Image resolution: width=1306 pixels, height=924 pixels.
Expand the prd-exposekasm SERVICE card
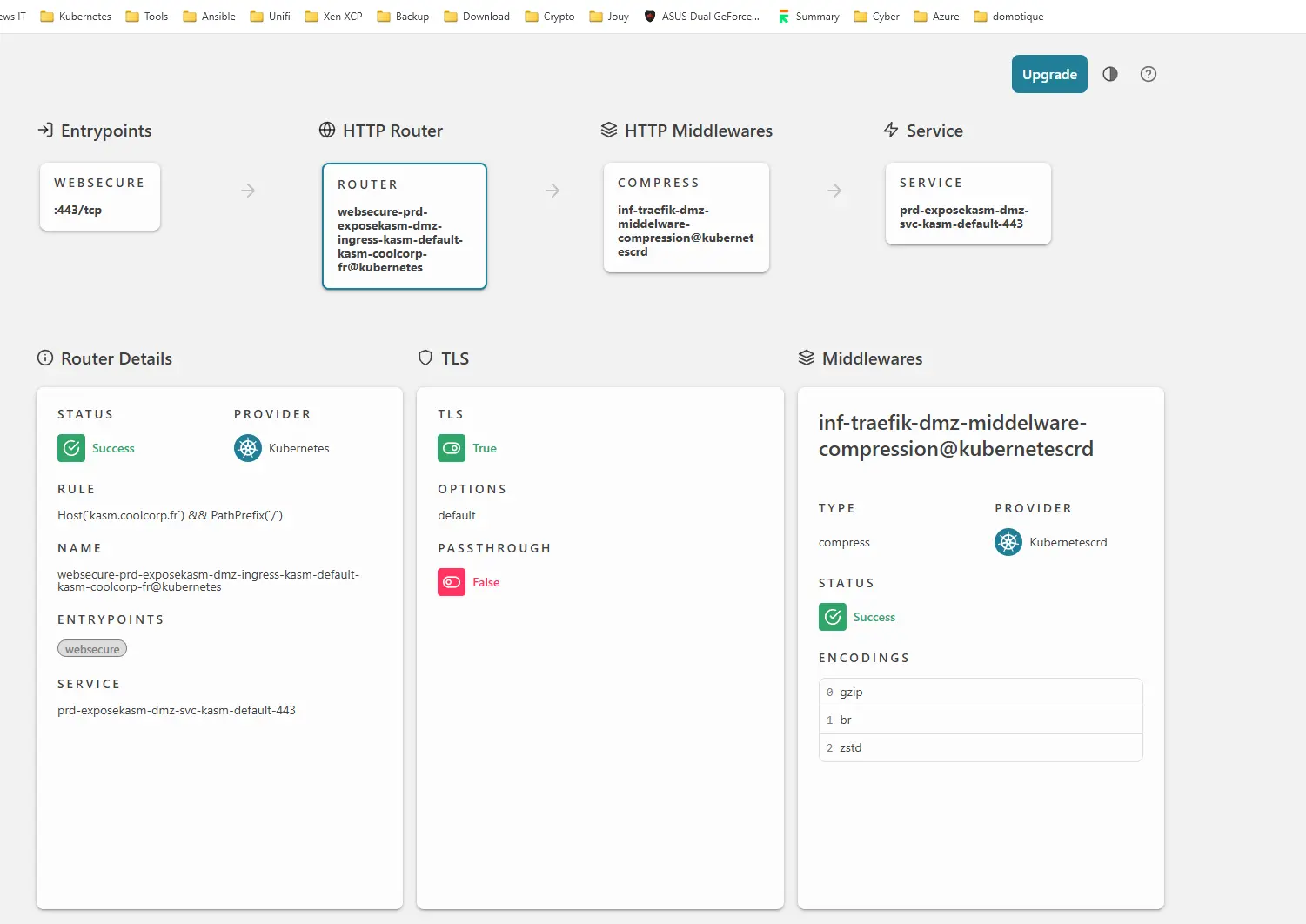point(968,204)
